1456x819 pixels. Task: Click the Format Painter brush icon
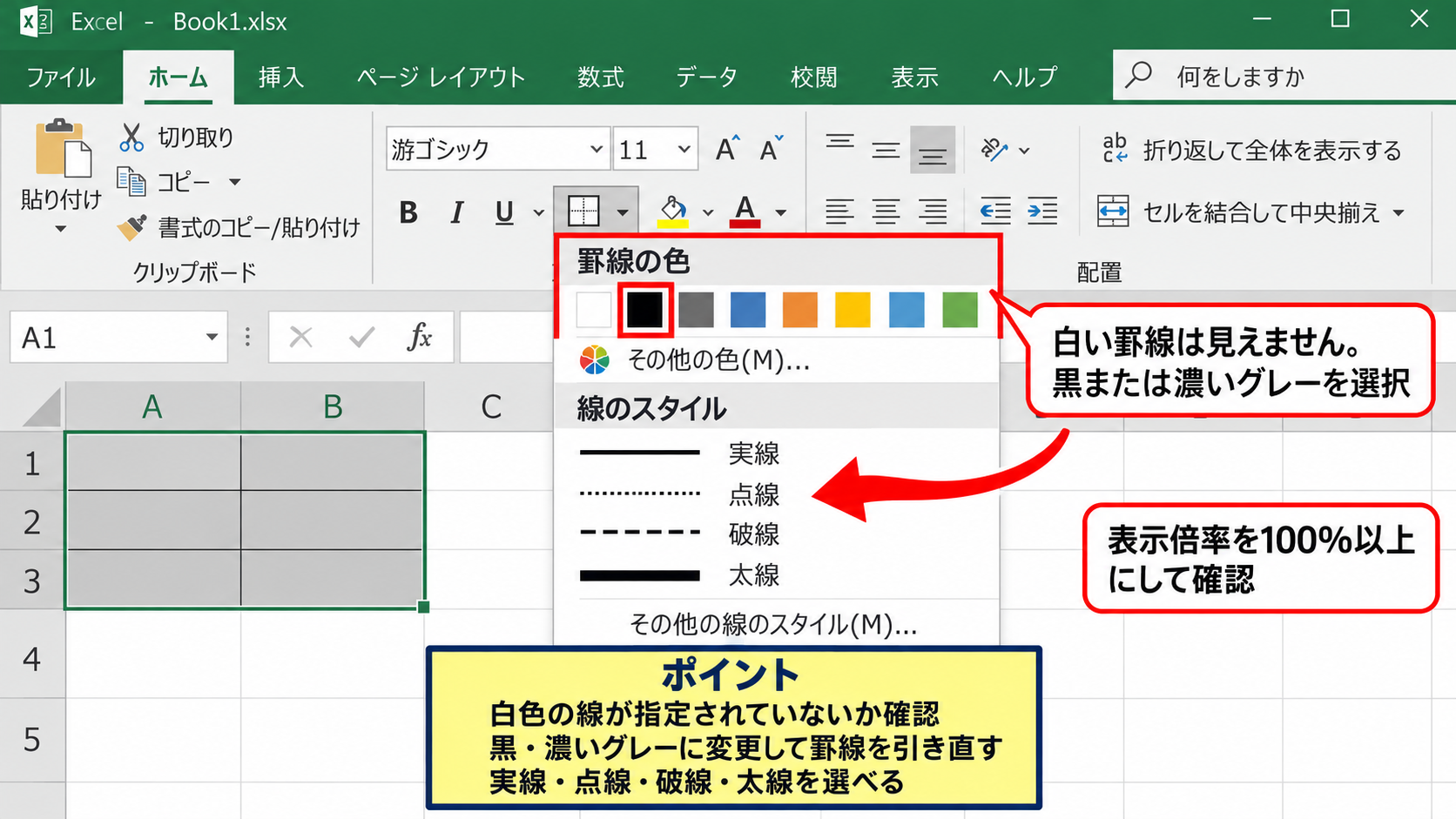[x=131, y=228]
